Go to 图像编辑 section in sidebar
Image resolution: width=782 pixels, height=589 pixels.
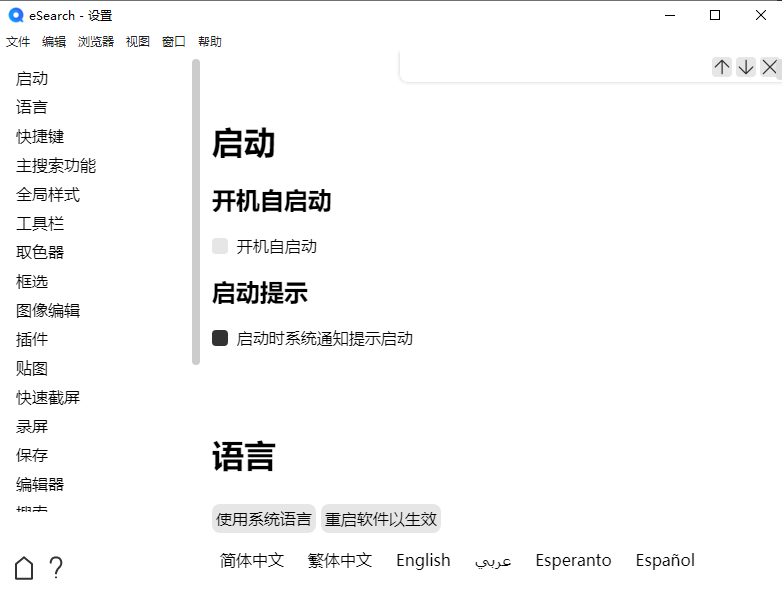(x=48, y=310)
